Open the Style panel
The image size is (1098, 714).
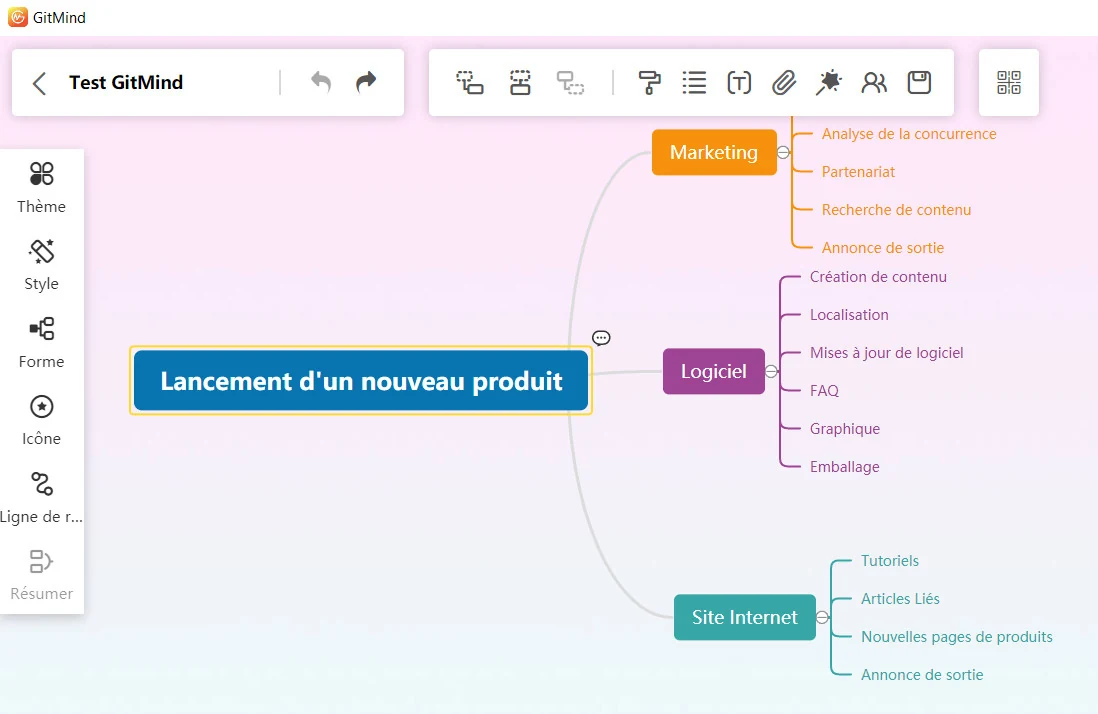41,265
